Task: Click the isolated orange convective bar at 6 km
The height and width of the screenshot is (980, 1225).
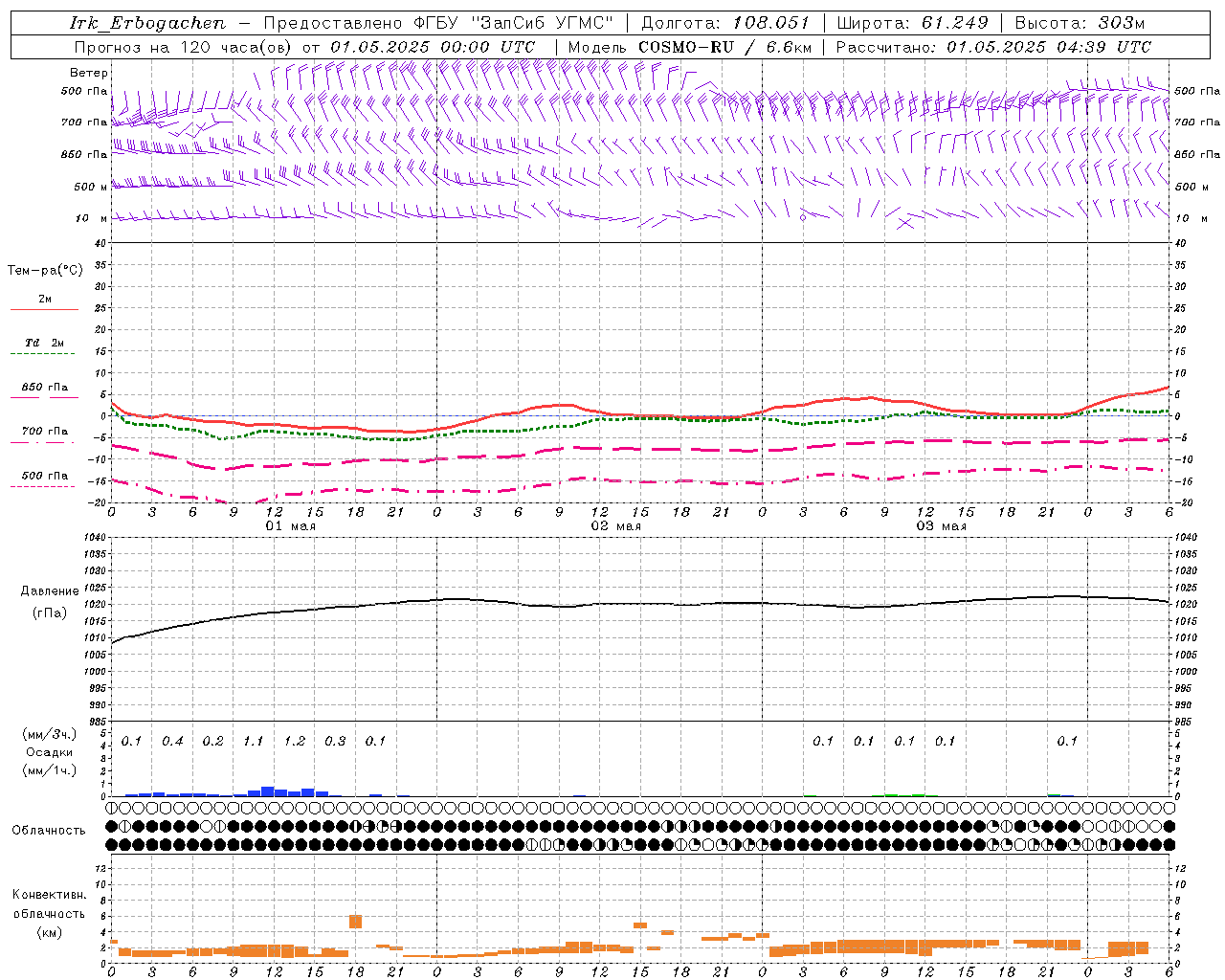Action: tap(356, 922)
